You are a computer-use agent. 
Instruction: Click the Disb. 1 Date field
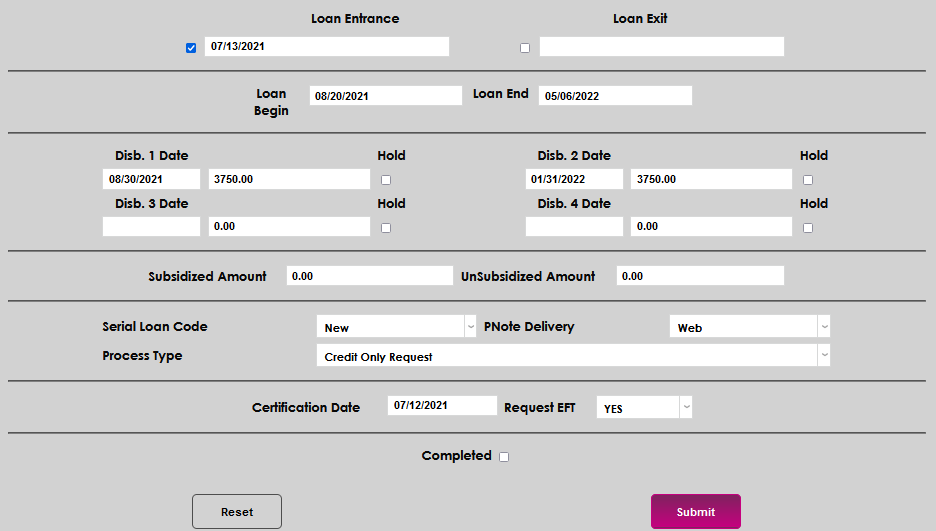(151, 179)
